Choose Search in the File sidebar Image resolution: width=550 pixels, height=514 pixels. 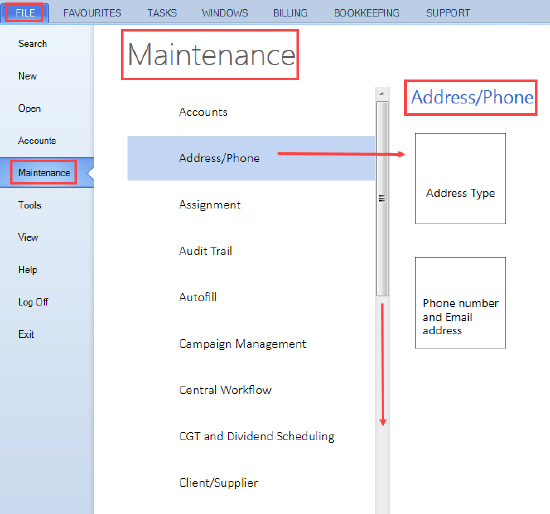point(32,44)
